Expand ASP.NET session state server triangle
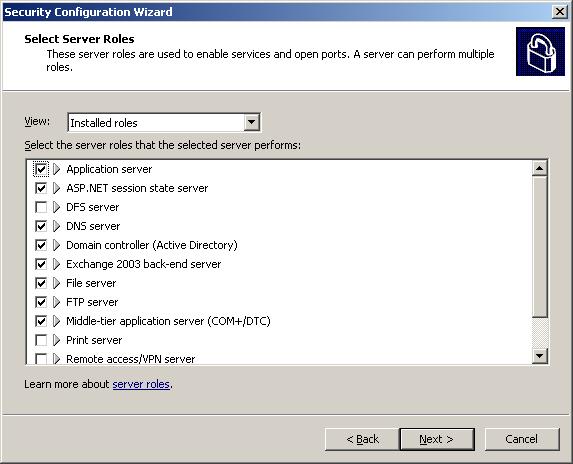This screenshot has width=573, height=464. coord(56,188)
